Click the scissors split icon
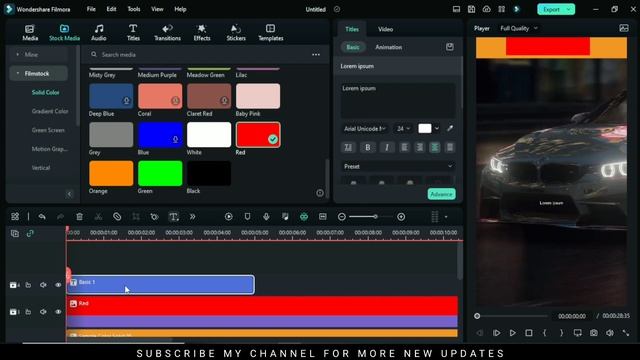 tap(98, 217)
